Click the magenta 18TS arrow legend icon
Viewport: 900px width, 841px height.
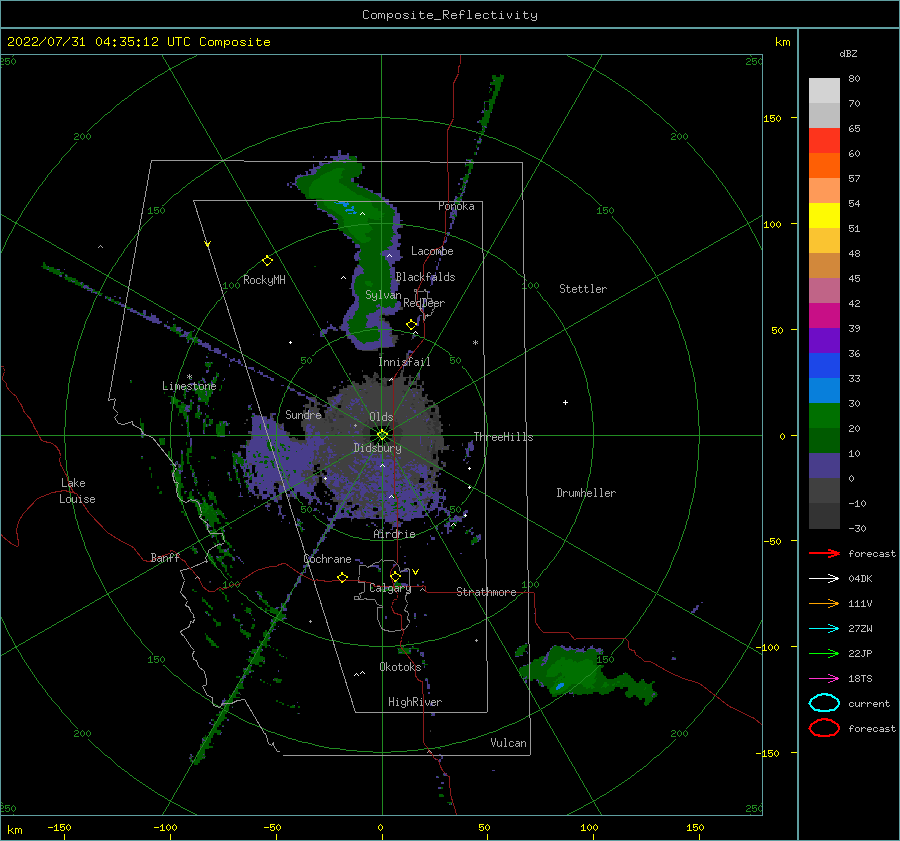(824, 679)
